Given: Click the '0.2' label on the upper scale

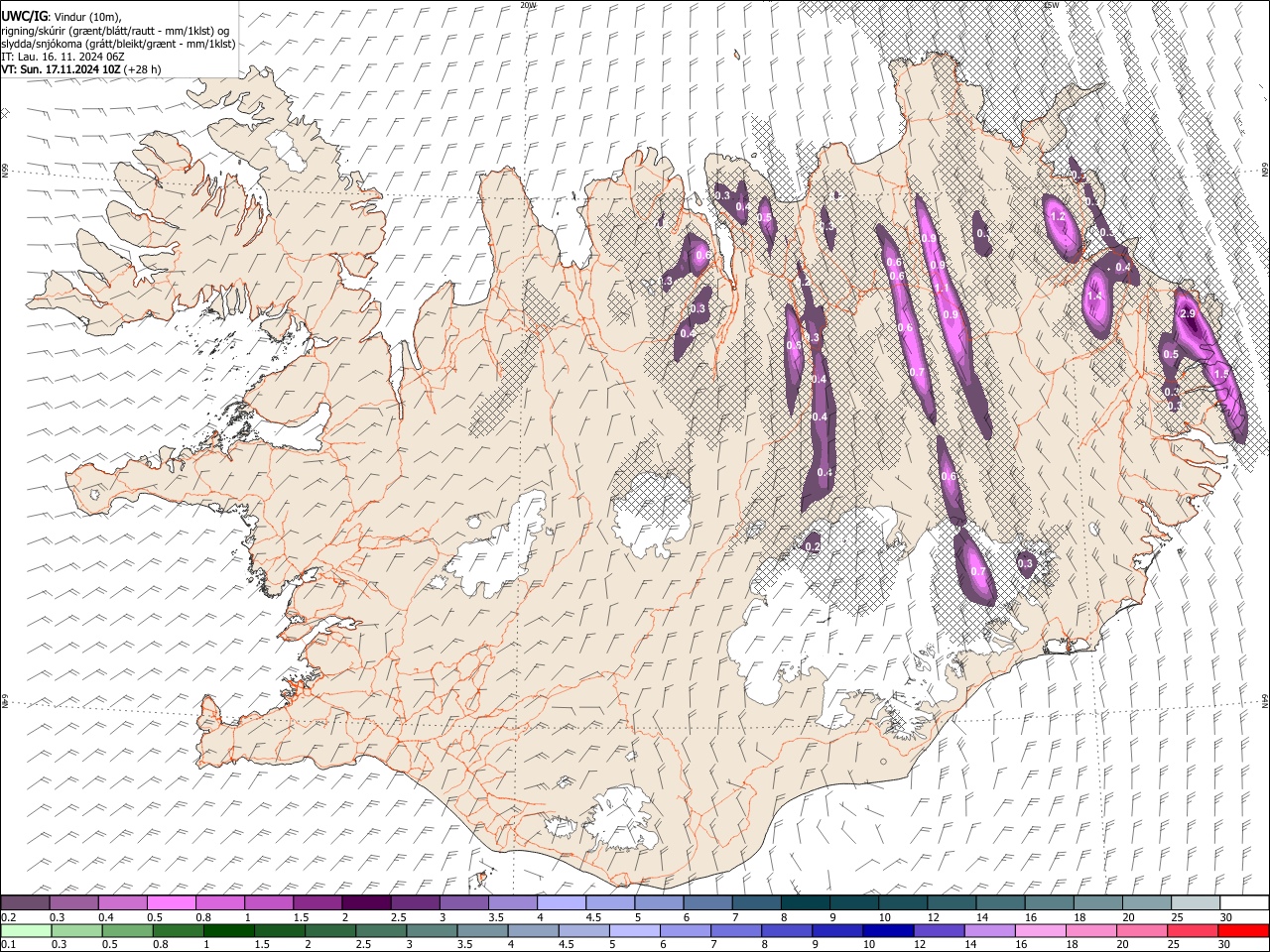Looking at the screenshot, I should coord(9,917).
